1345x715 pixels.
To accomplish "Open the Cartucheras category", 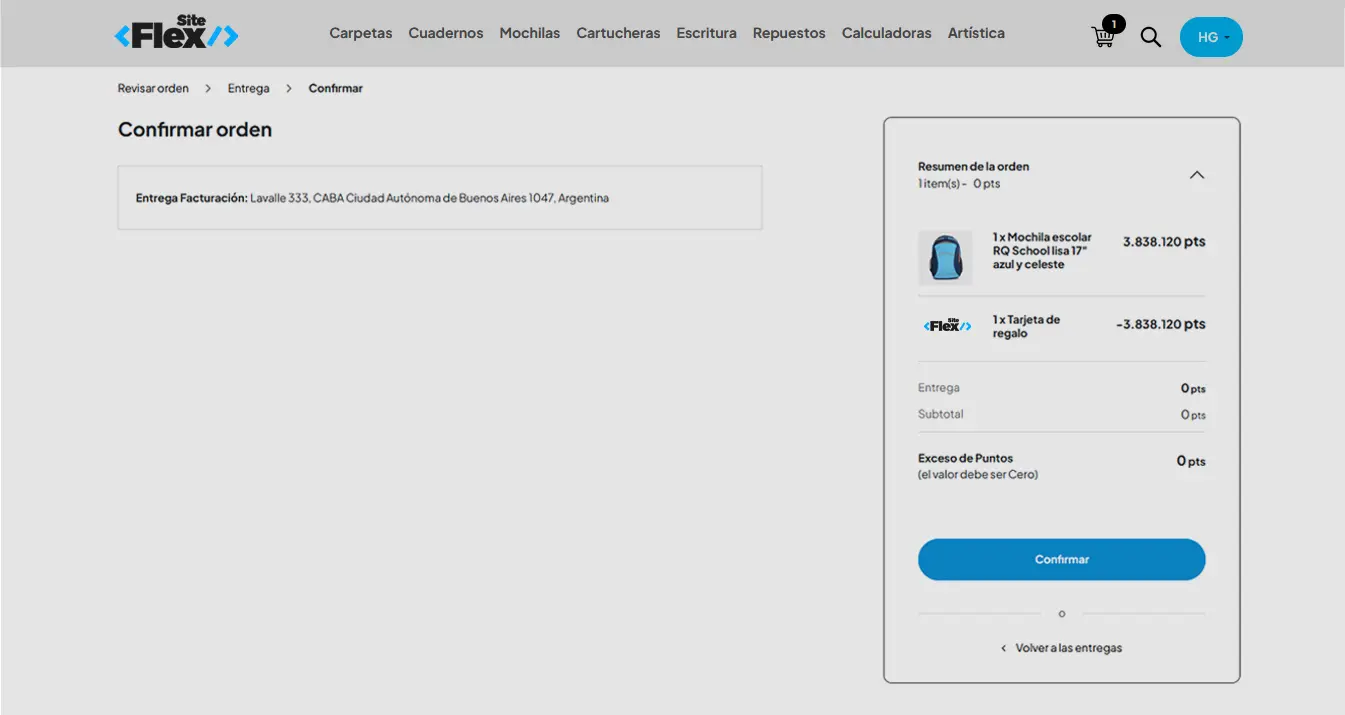I will pyautogui.click(x=618, y=33).
